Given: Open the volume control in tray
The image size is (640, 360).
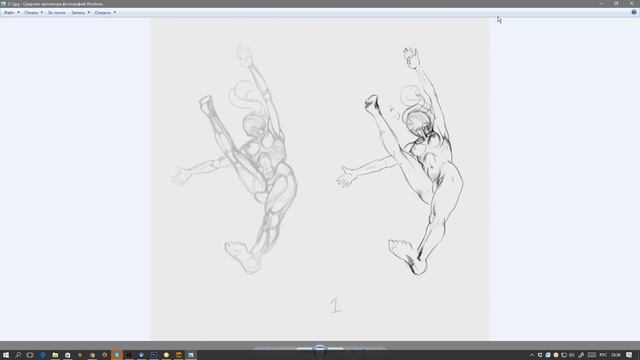Looking at the screenshot, I should [572, 355].
